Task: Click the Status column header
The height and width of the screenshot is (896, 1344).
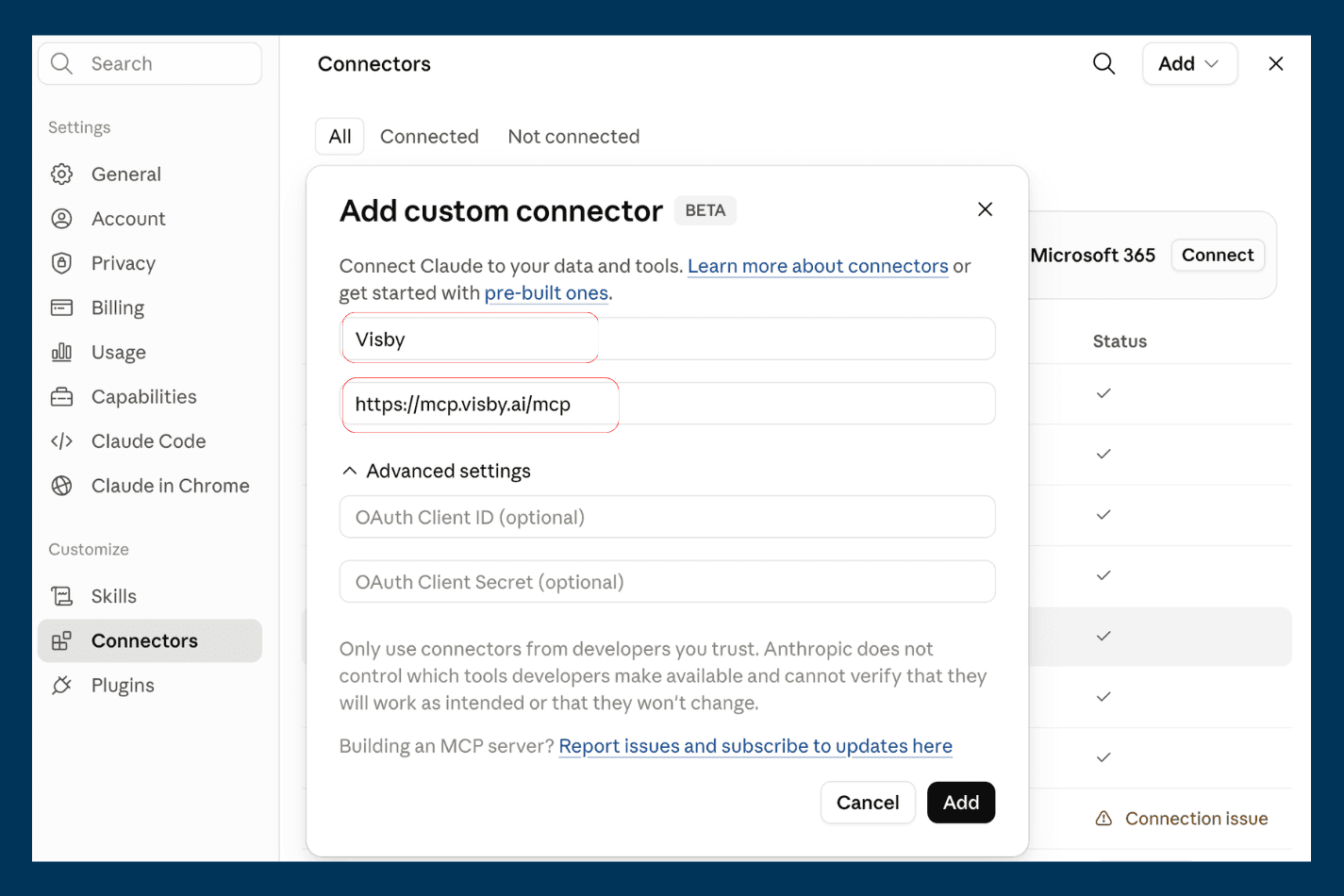Action: (x=1120, y=341)
